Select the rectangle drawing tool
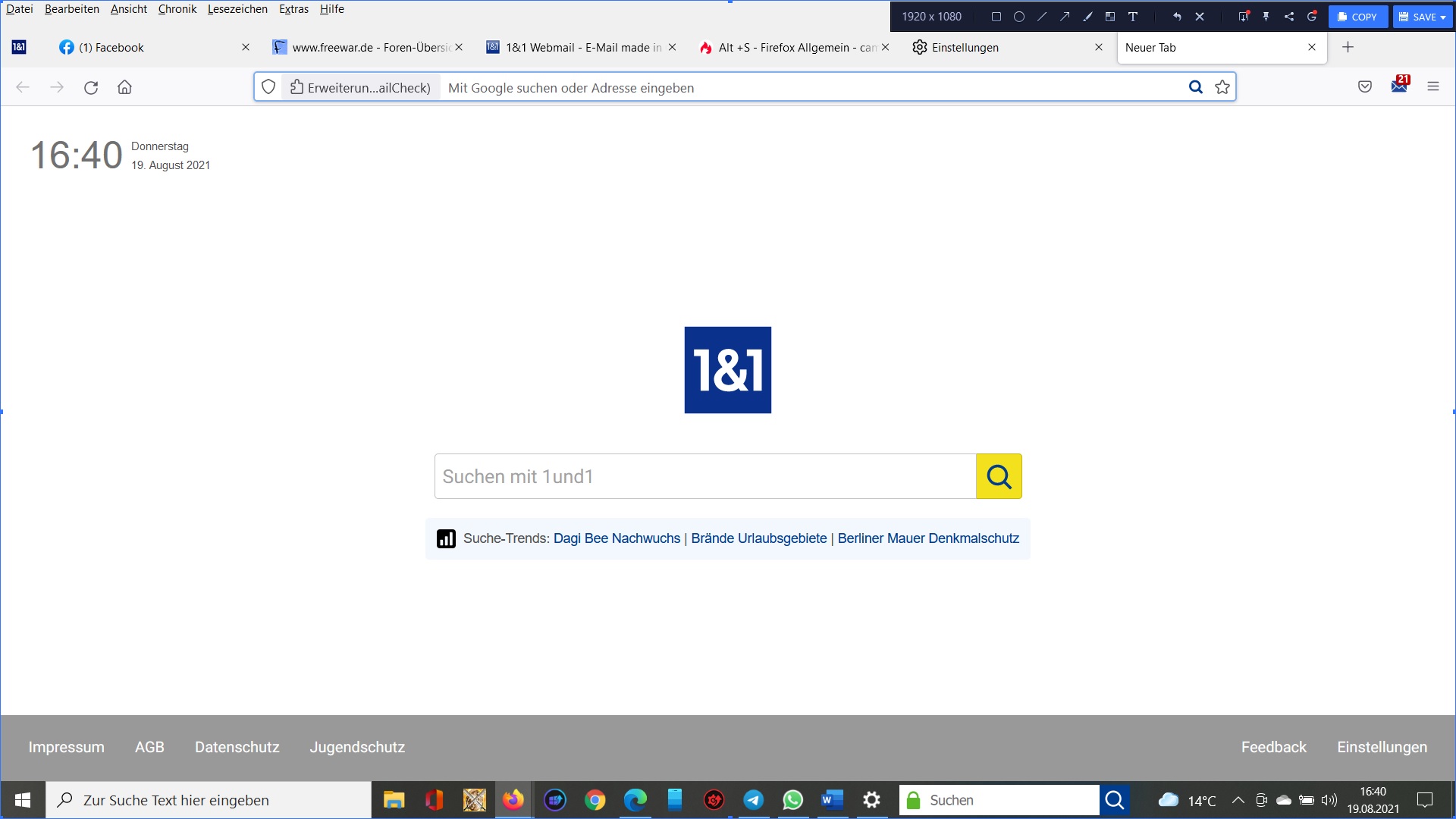This screenshot has width=1456, height=819. pyautogui.click(x=996, y=17)
